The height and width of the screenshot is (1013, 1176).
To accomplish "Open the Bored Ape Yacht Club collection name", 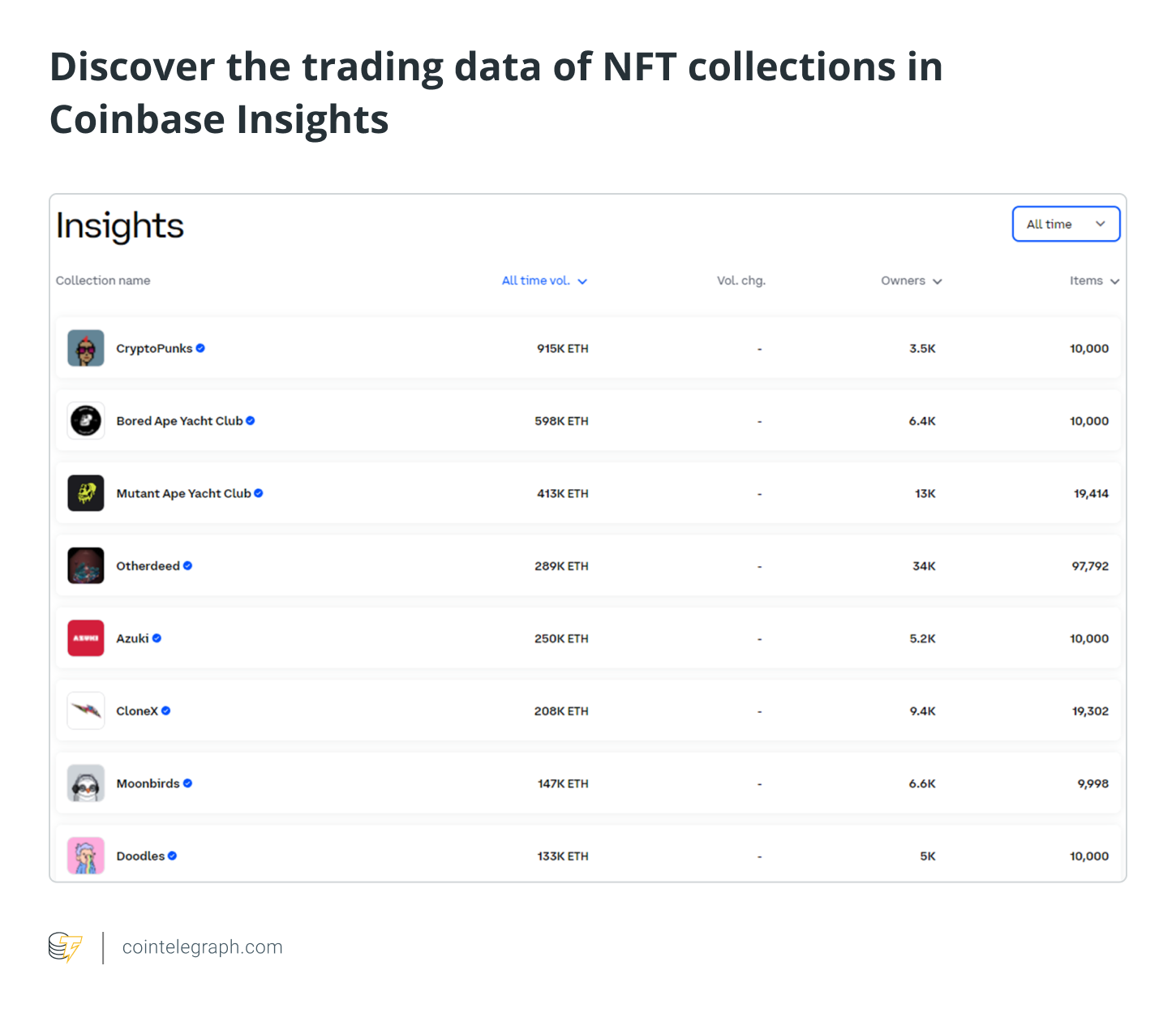I will (179, 421).
